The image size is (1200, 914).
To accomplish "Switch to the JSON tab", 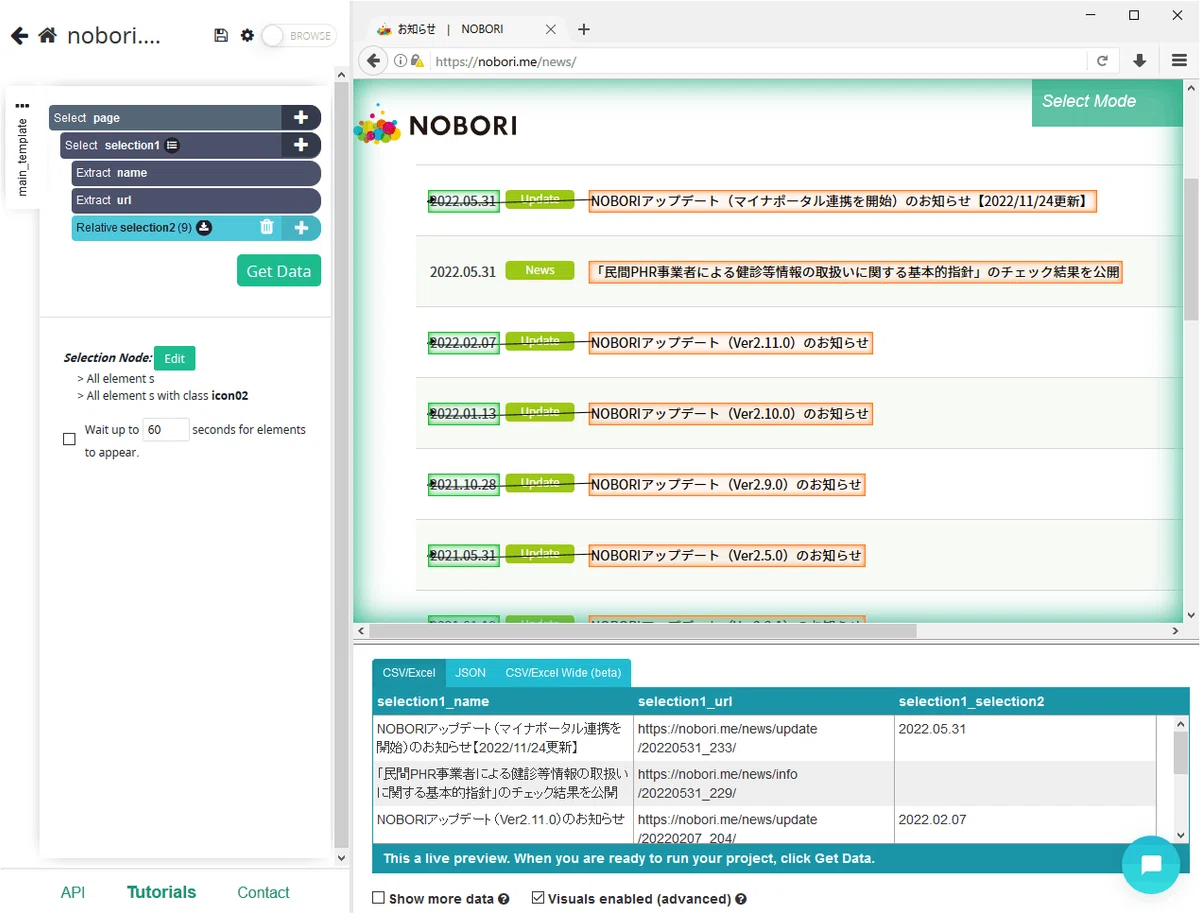I will click(471, 673).
